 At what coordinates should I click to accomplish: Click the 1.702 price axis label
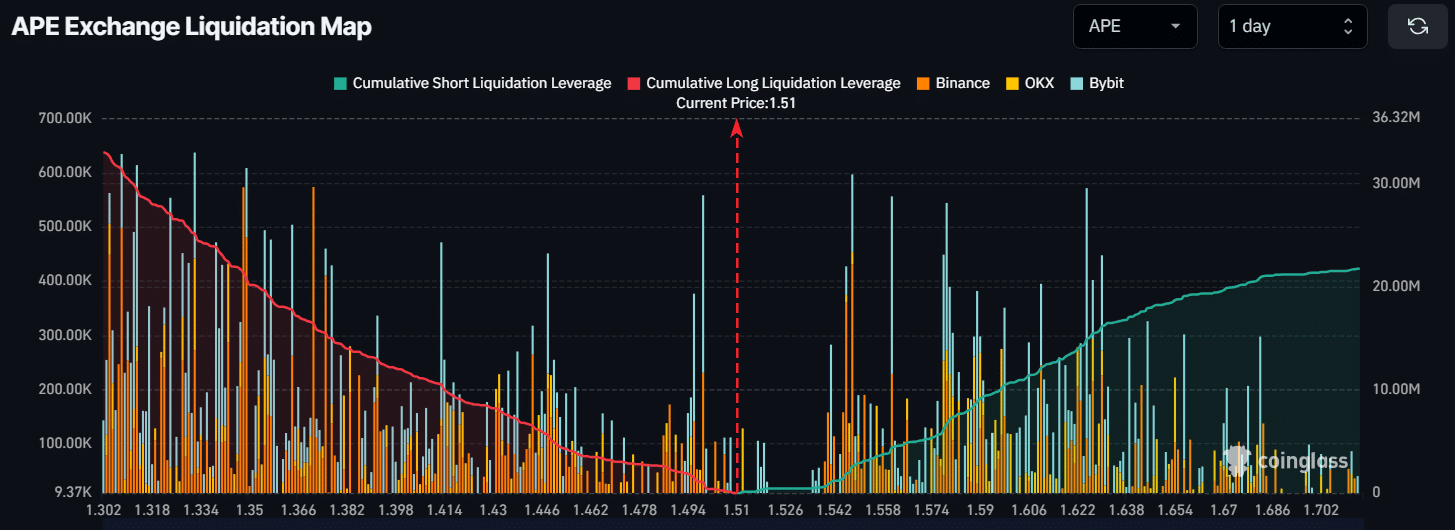click(1322, 510)
